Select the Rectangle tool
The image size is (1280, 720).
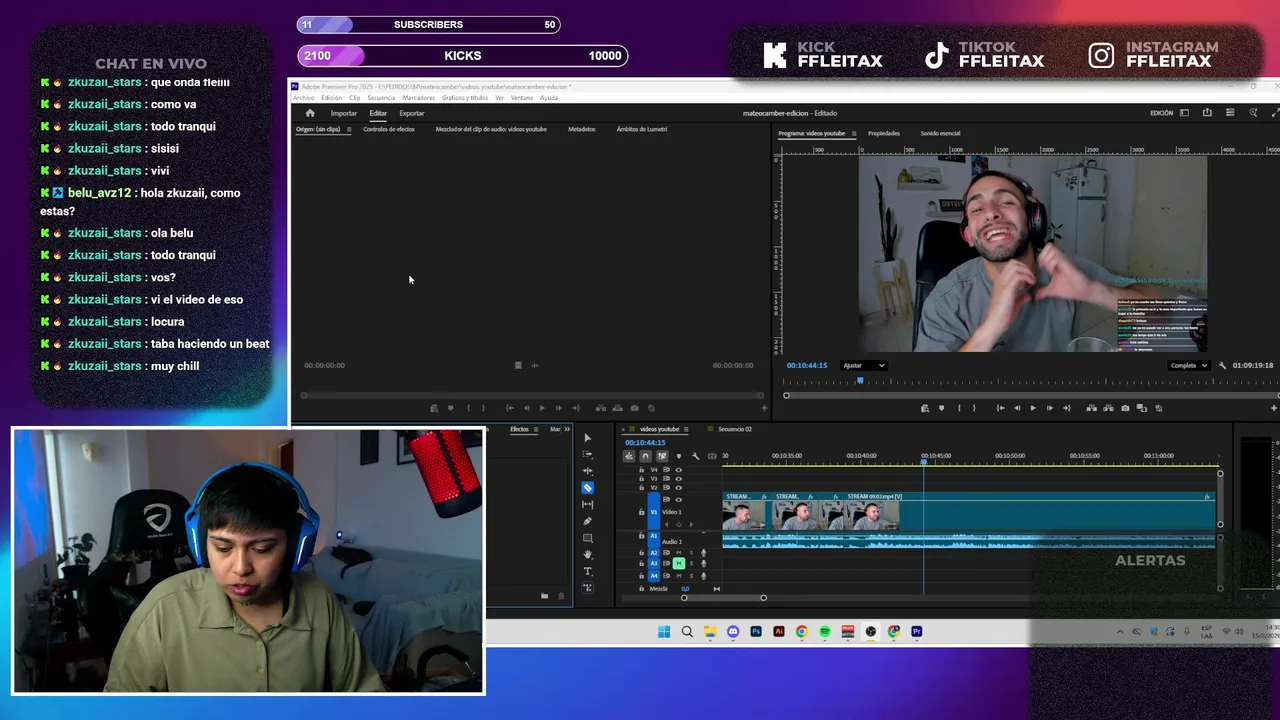588,538
